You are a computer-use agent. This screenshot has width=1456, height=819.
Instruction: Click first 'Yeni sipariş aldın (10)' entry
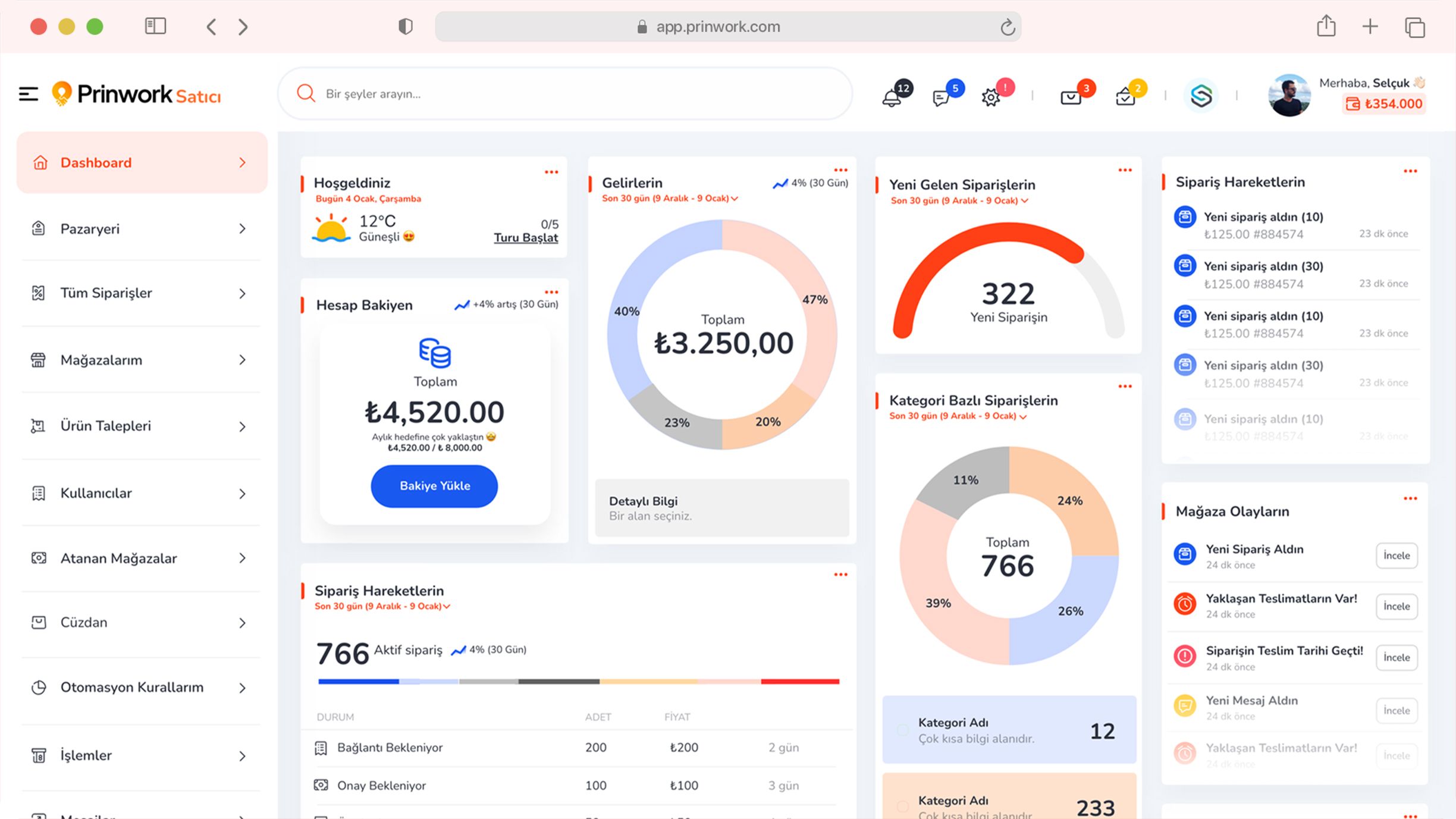click(x=1295, y=225)
